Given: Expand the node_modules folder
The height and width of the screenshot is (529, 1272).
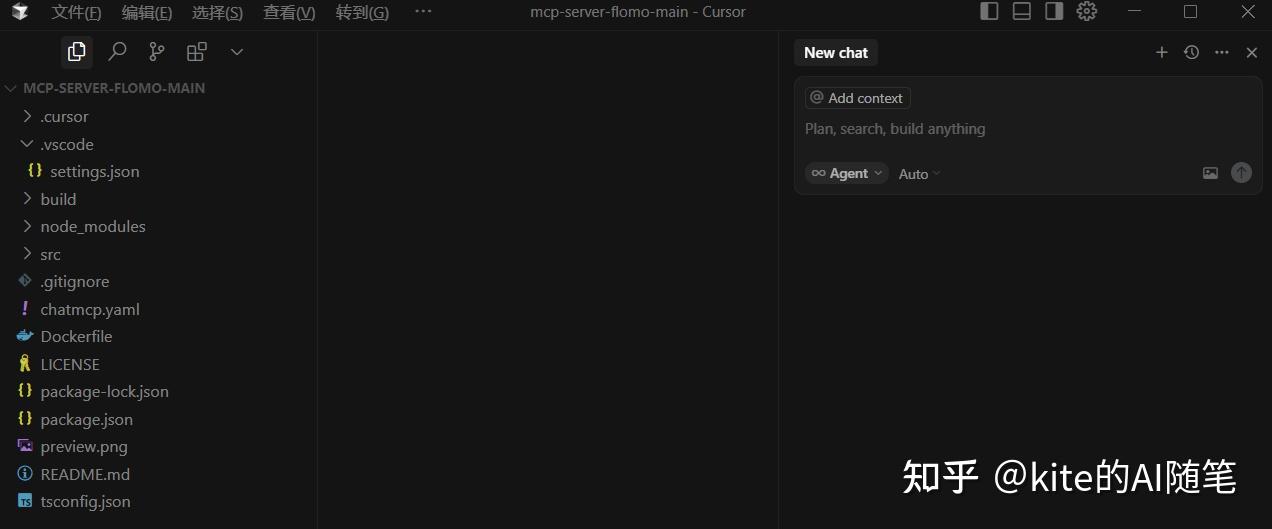Looking at the screenshot, I should pyautogui.click(x=92, y=227).
